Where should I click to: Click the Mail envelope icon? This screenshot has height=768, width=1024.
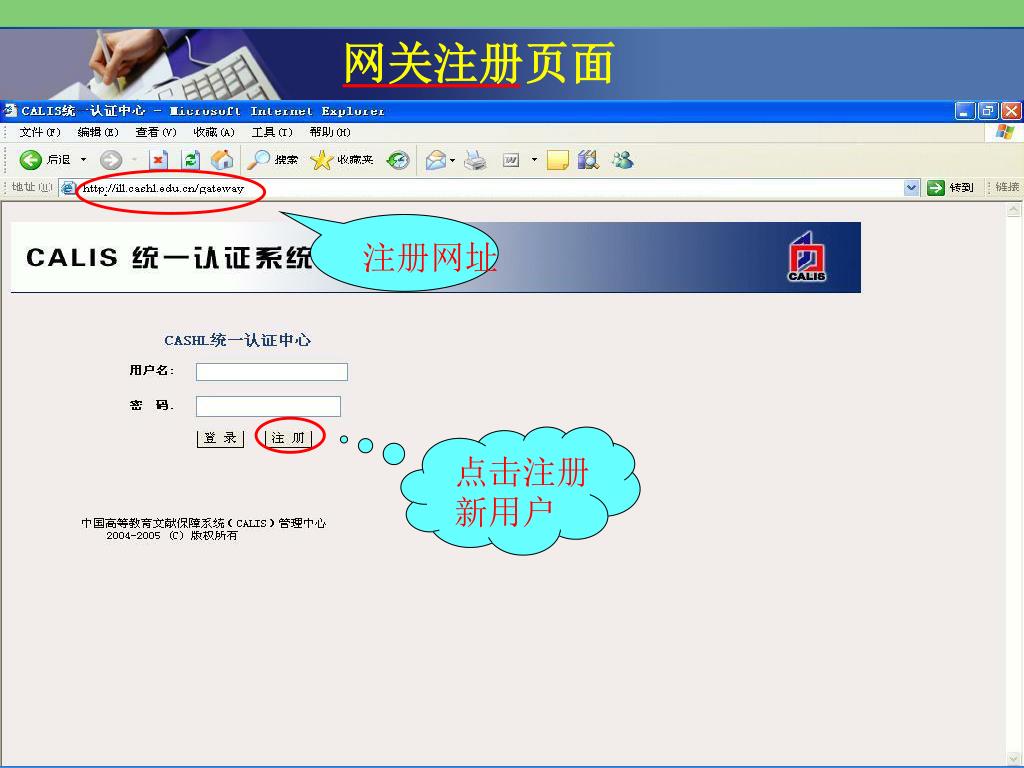pos(436,159)
